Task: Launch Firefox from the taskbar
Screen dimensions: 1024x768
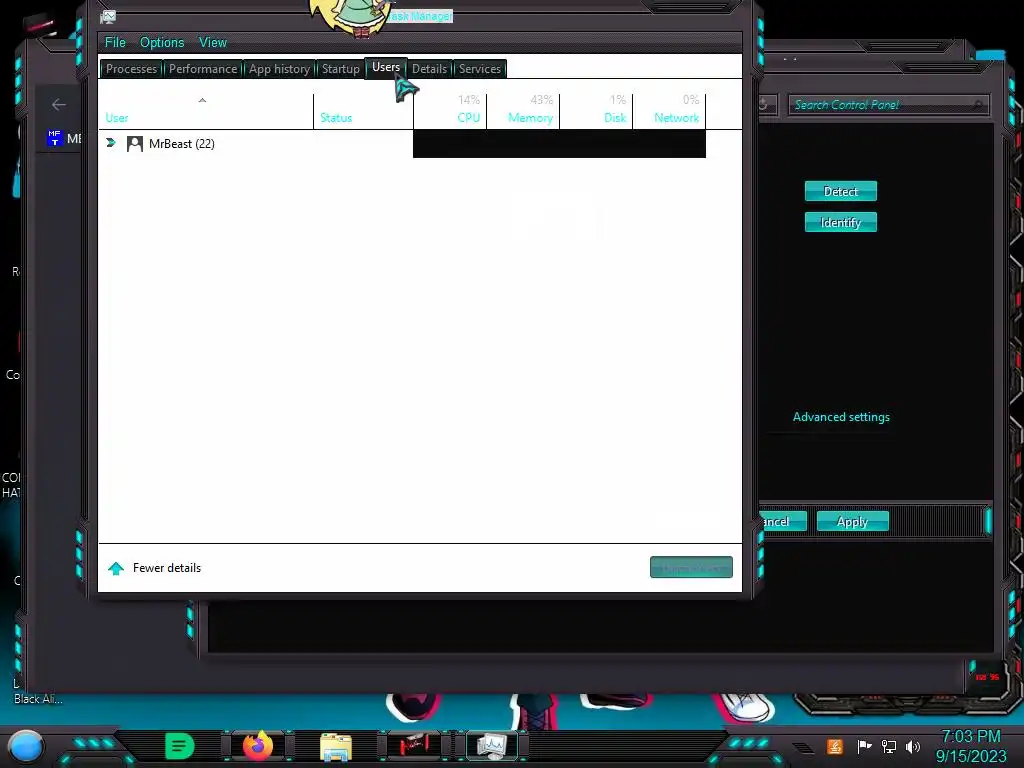Action: 258,746
